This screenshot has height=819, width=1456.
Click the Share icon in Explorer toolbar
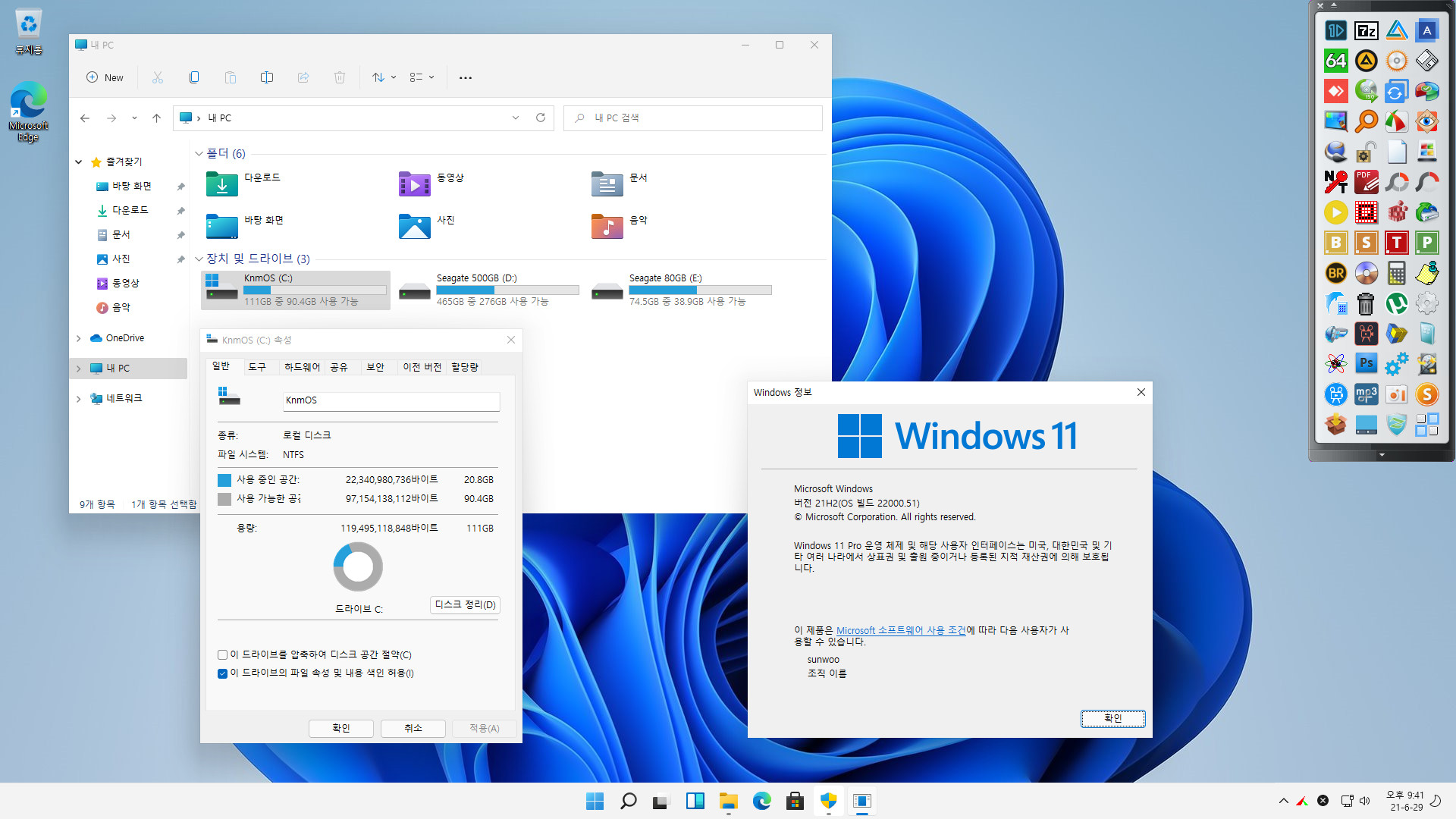(x=303, y=77)
